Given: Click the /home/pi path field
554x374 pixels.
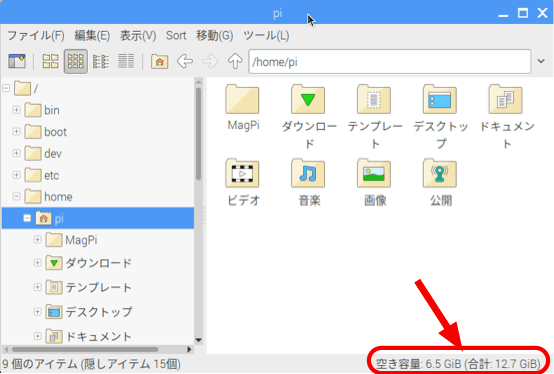Looking at the screenshot, I should [x=389, y=62].
